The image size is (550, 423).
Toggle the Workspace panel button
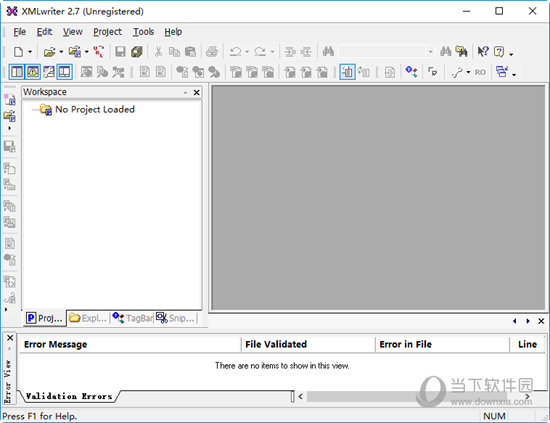coord(17,72)
